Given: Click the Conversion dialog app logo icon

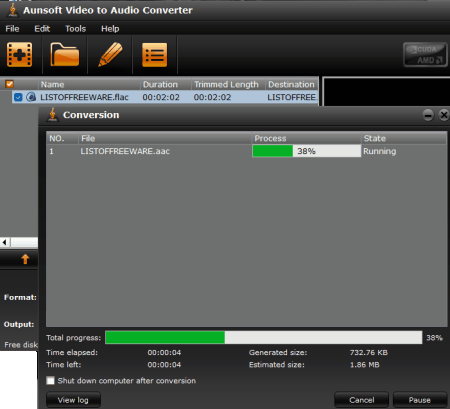Looking at the screenshot, I should click(52, 115).
